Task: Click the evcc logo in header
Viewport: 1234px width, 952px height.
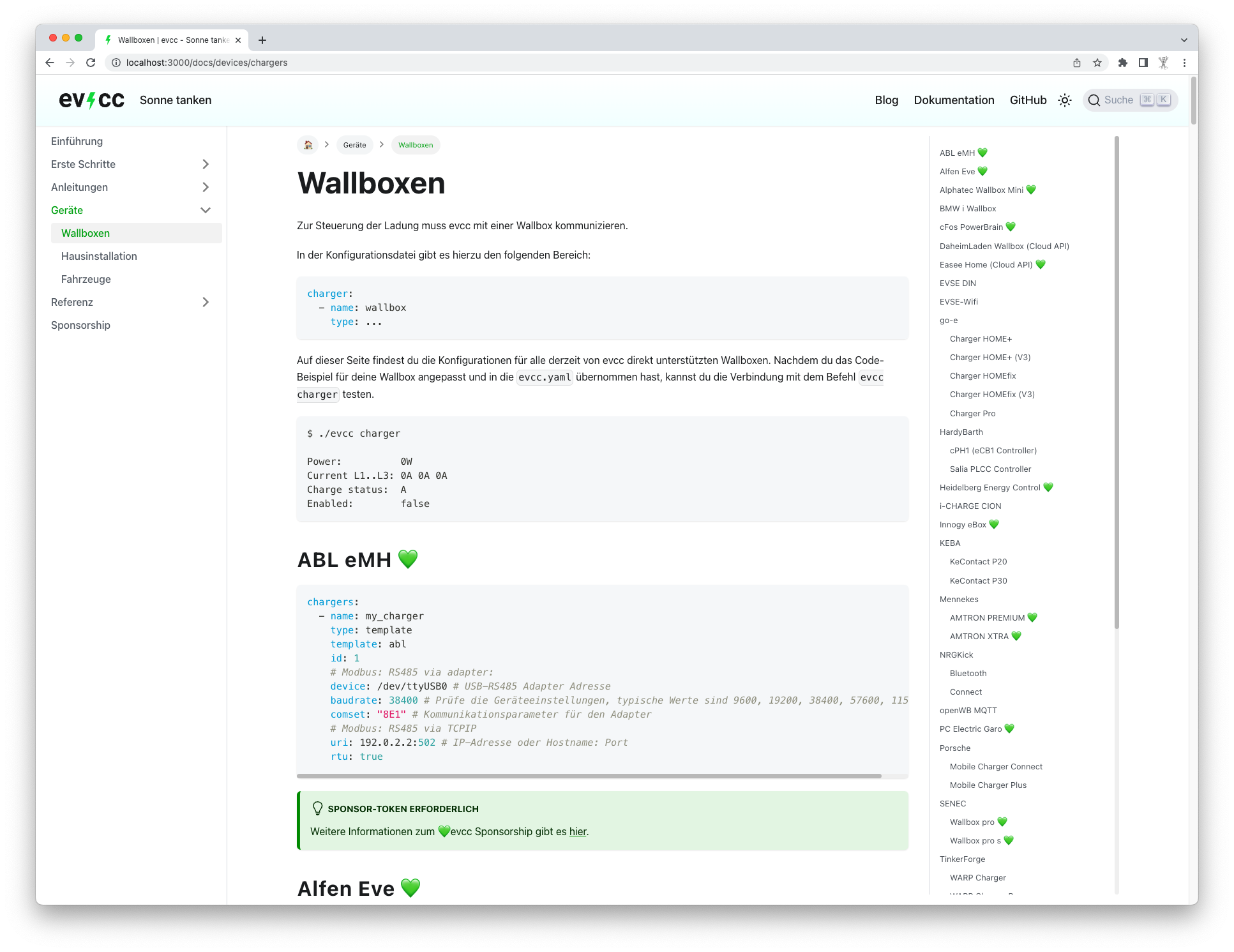Action: click(91, 100)
